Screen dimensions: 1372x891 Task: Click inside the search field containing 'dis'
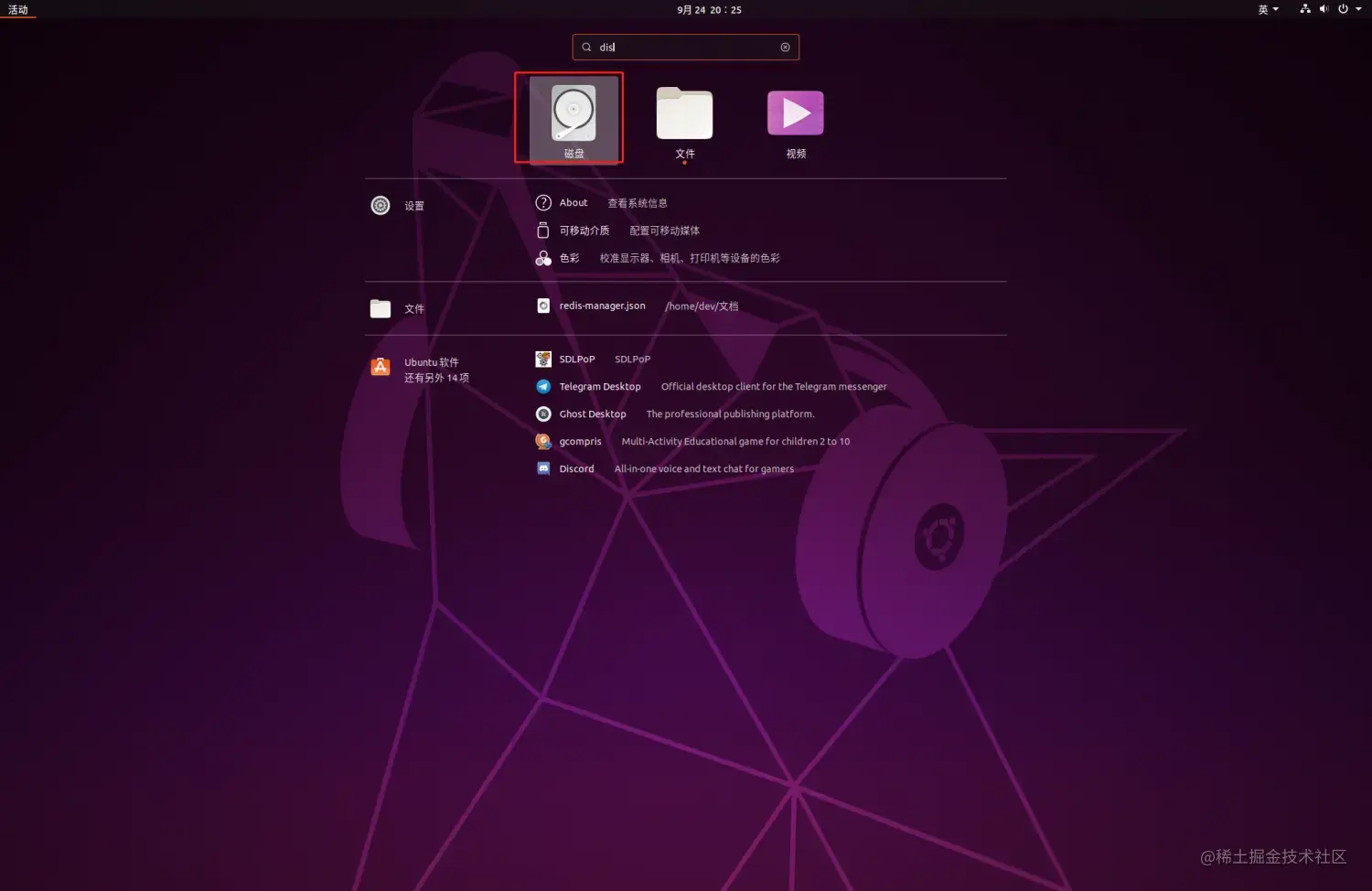[x=686, y=48]
